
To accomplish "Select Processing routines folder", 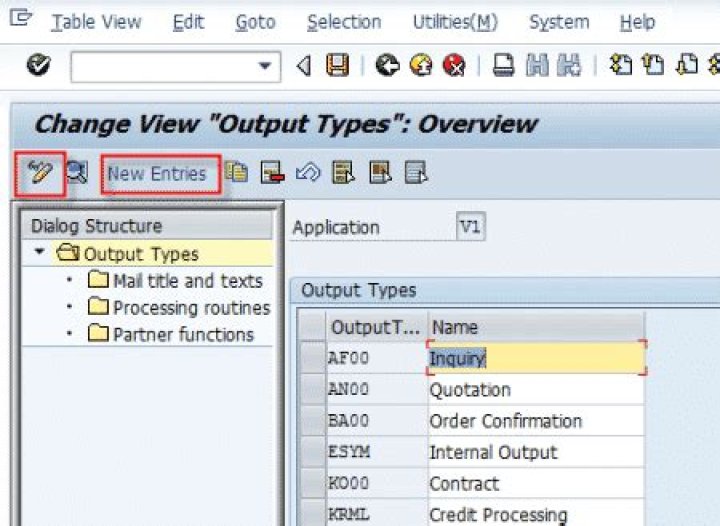I will (179, 308).
